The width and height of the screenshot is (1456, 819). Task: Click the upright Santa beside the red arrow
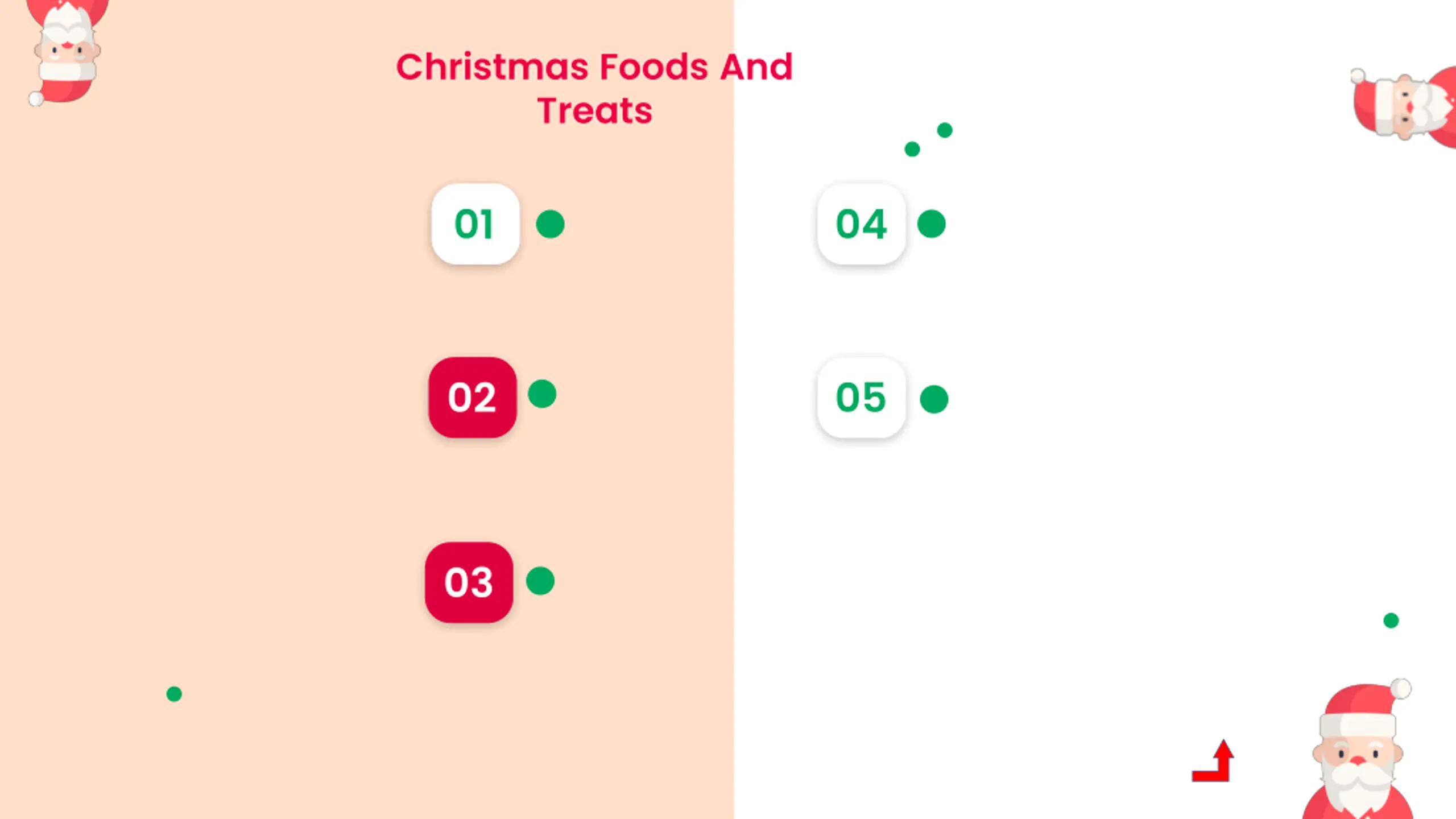[x=1358, y=748]
